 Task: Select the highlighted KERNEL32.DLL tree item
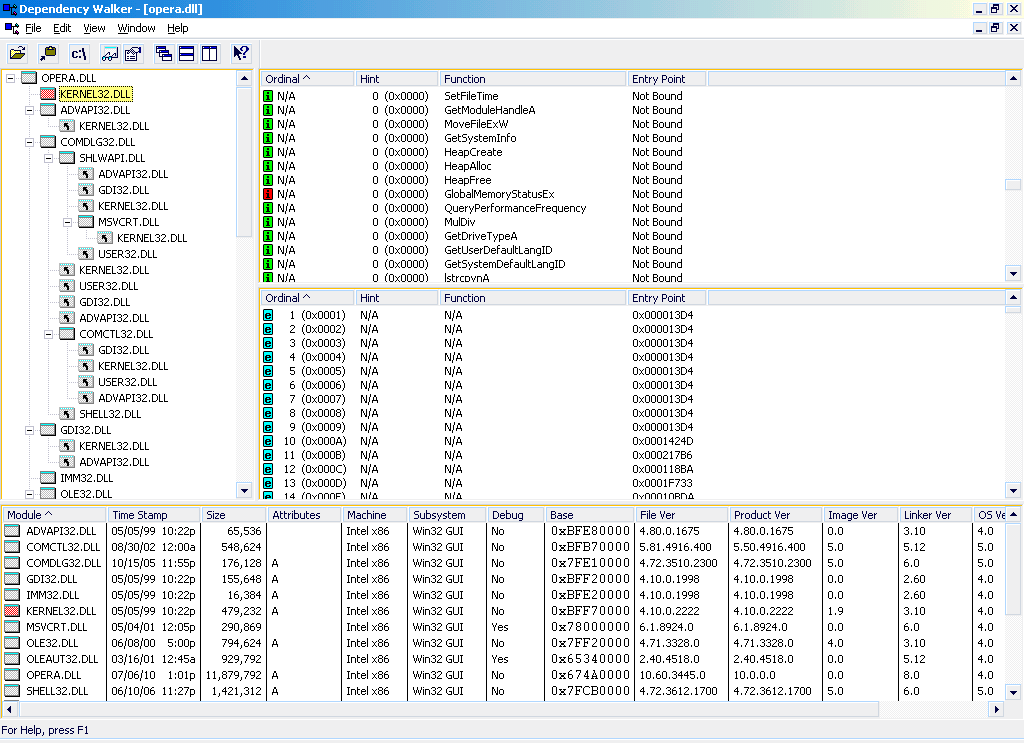(x=95, y=94)
